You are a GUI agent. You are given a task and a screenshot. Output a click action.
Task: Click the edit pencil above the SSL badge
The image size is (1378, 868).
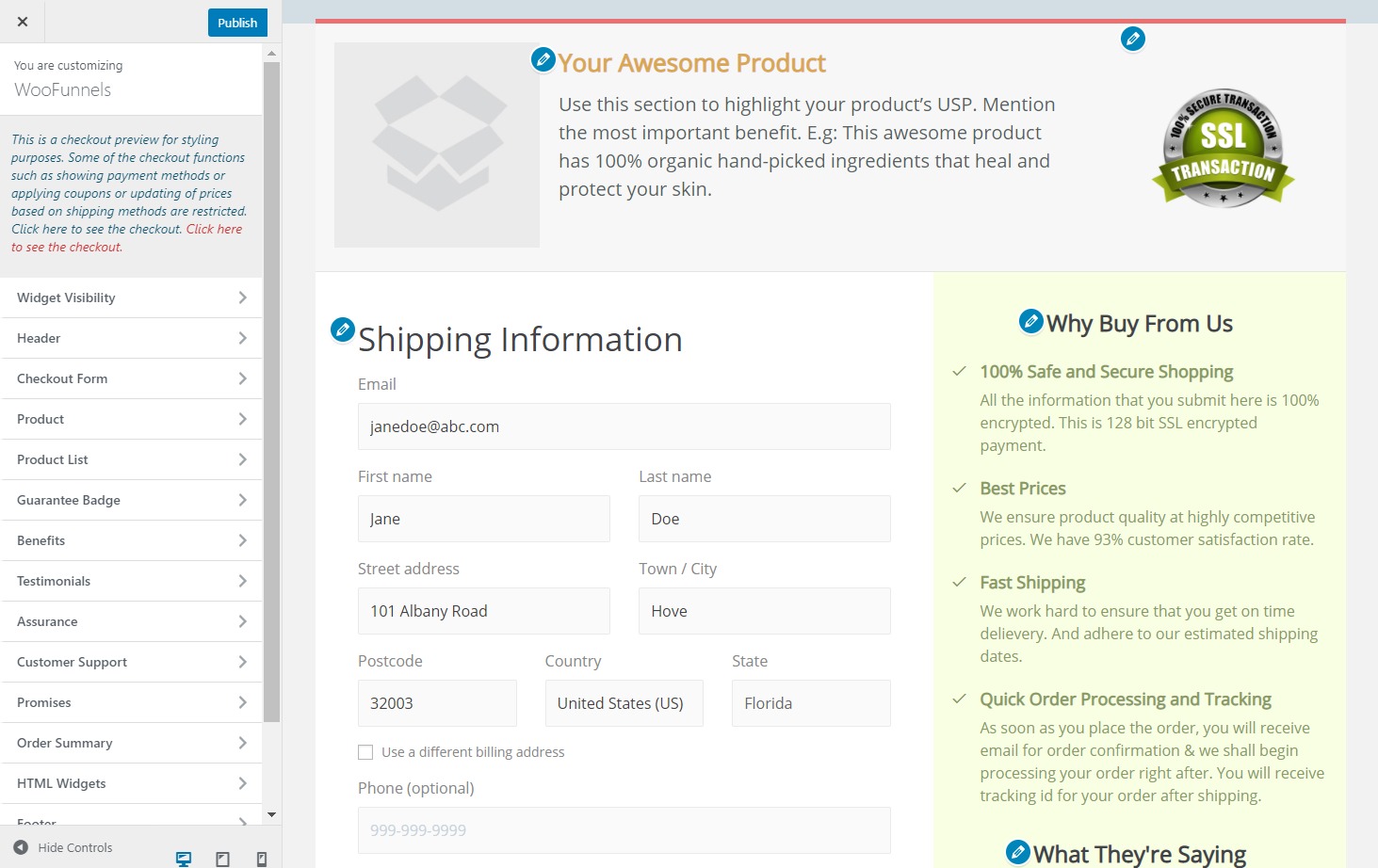[x=1132, y=39]
